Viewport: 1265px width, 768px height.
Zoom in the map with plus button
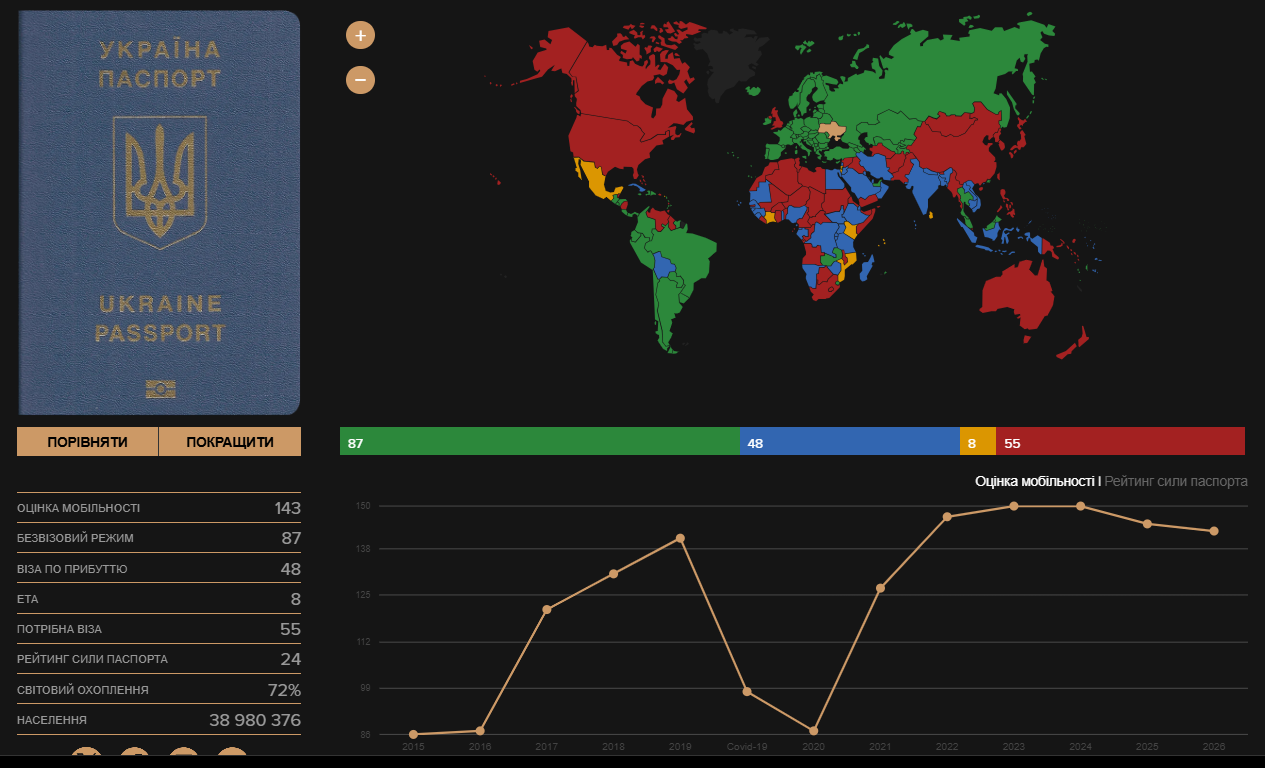[360, 35]
